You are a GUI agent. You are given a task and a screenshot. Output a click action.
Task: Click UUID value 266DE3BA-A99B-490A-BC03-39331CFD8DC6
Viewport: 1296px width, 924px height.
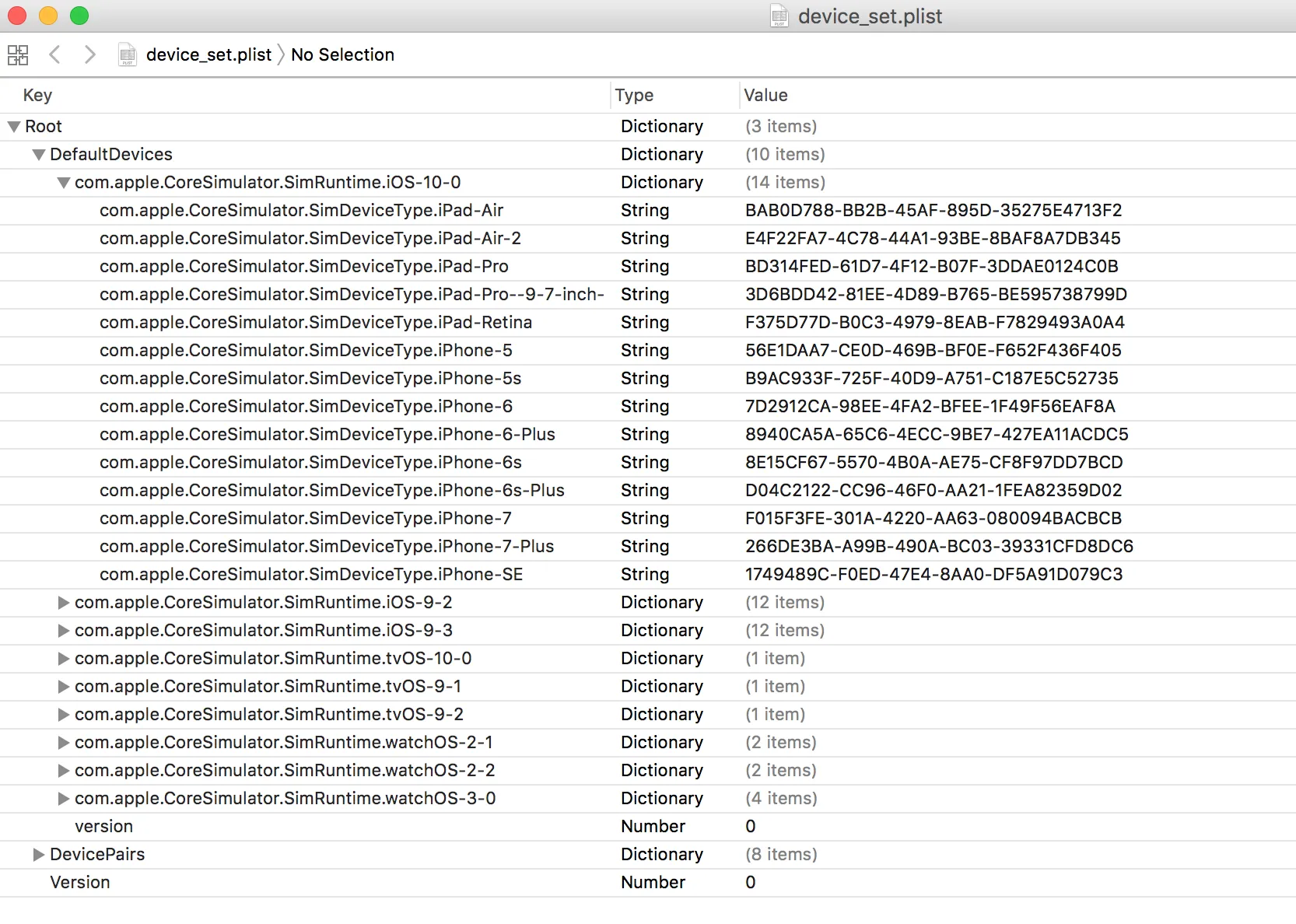tap(939, 546)
